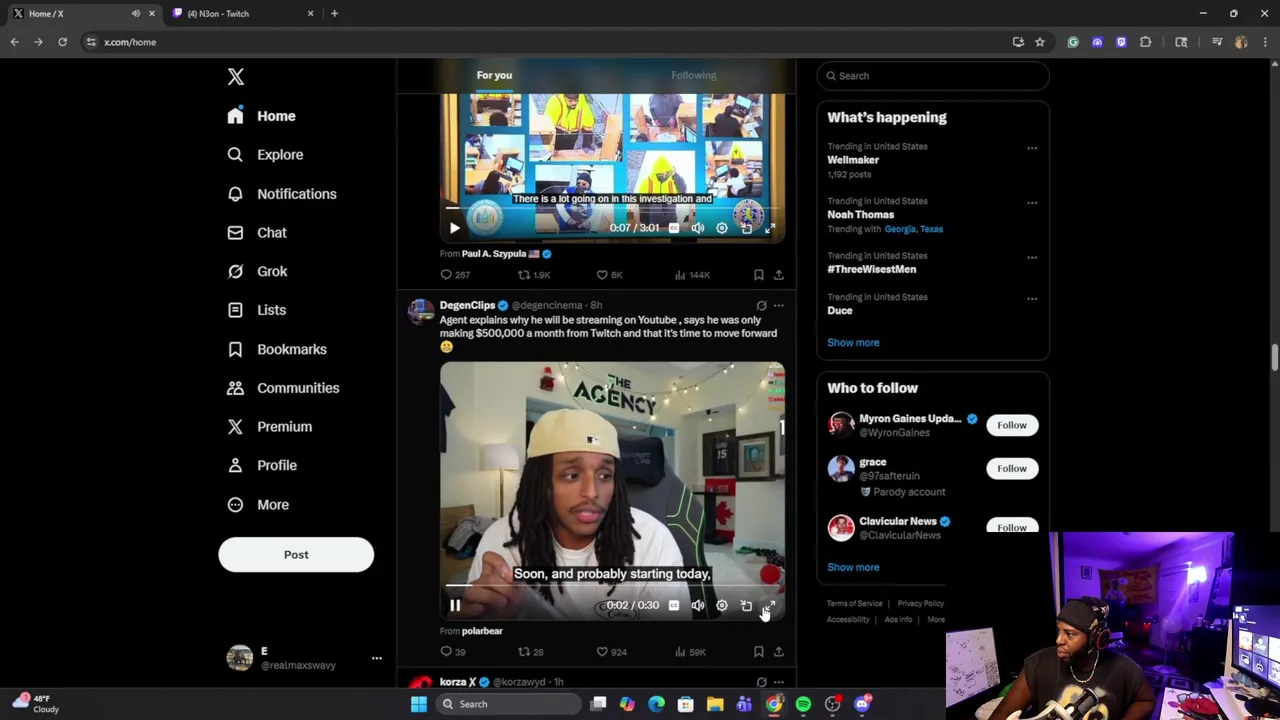Image resolution: width=1280 pixels, height=720 pixels.
Task: Open more options for #ThreeWisestMen trend
Action: [x=1031, y=258]
